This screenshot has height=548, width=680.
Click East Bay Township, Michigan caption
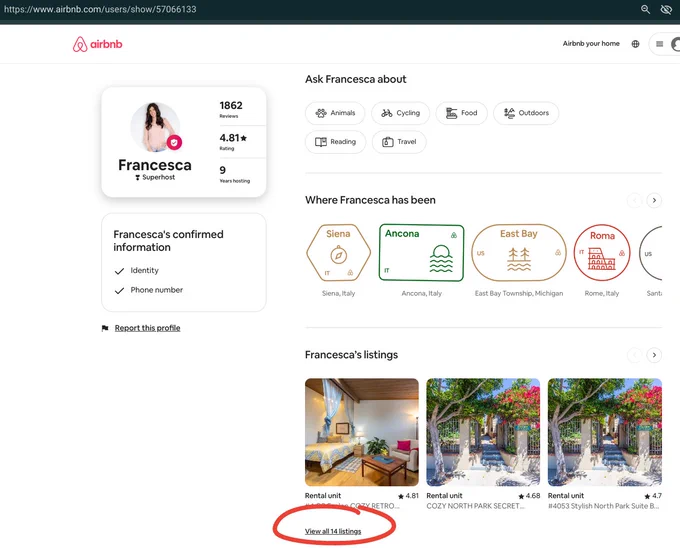tap(519, 294)
